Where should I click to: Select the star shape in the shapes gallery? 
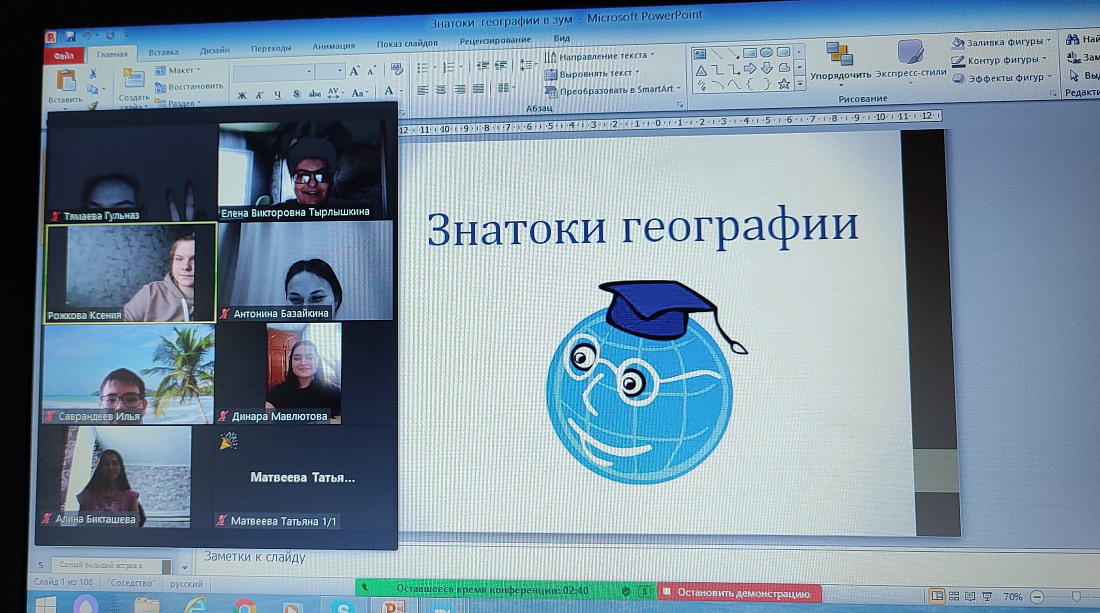click(x=784, y=84)
